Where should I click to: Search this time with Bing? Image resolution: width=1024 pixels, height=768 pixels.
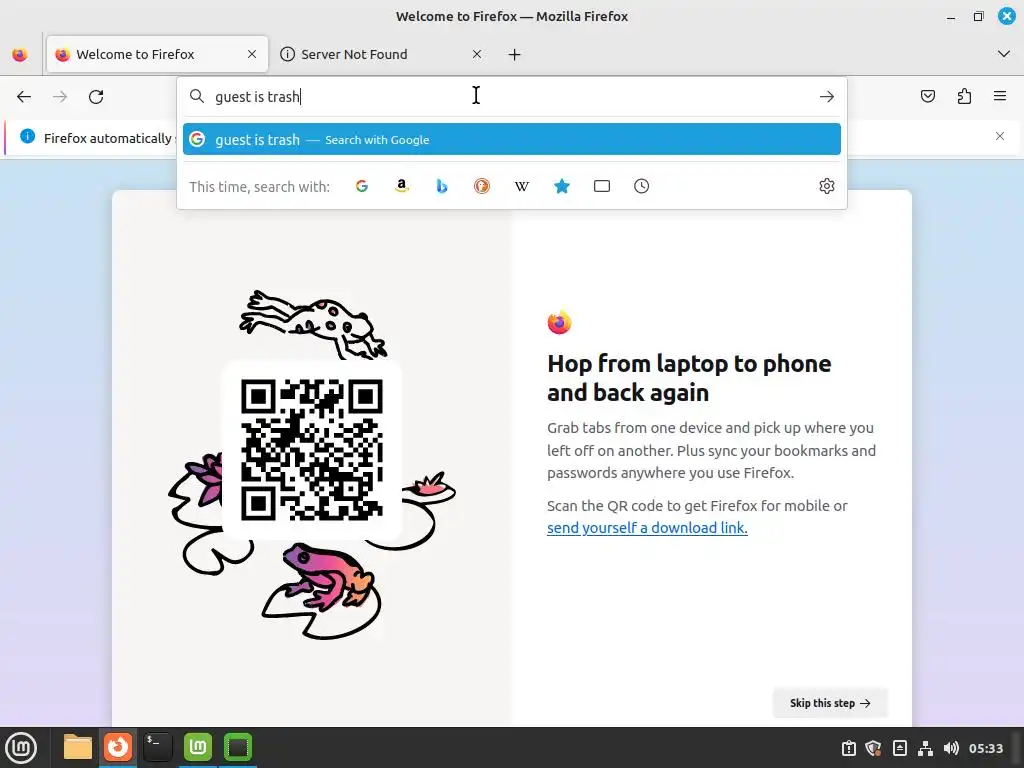(441, 186)
